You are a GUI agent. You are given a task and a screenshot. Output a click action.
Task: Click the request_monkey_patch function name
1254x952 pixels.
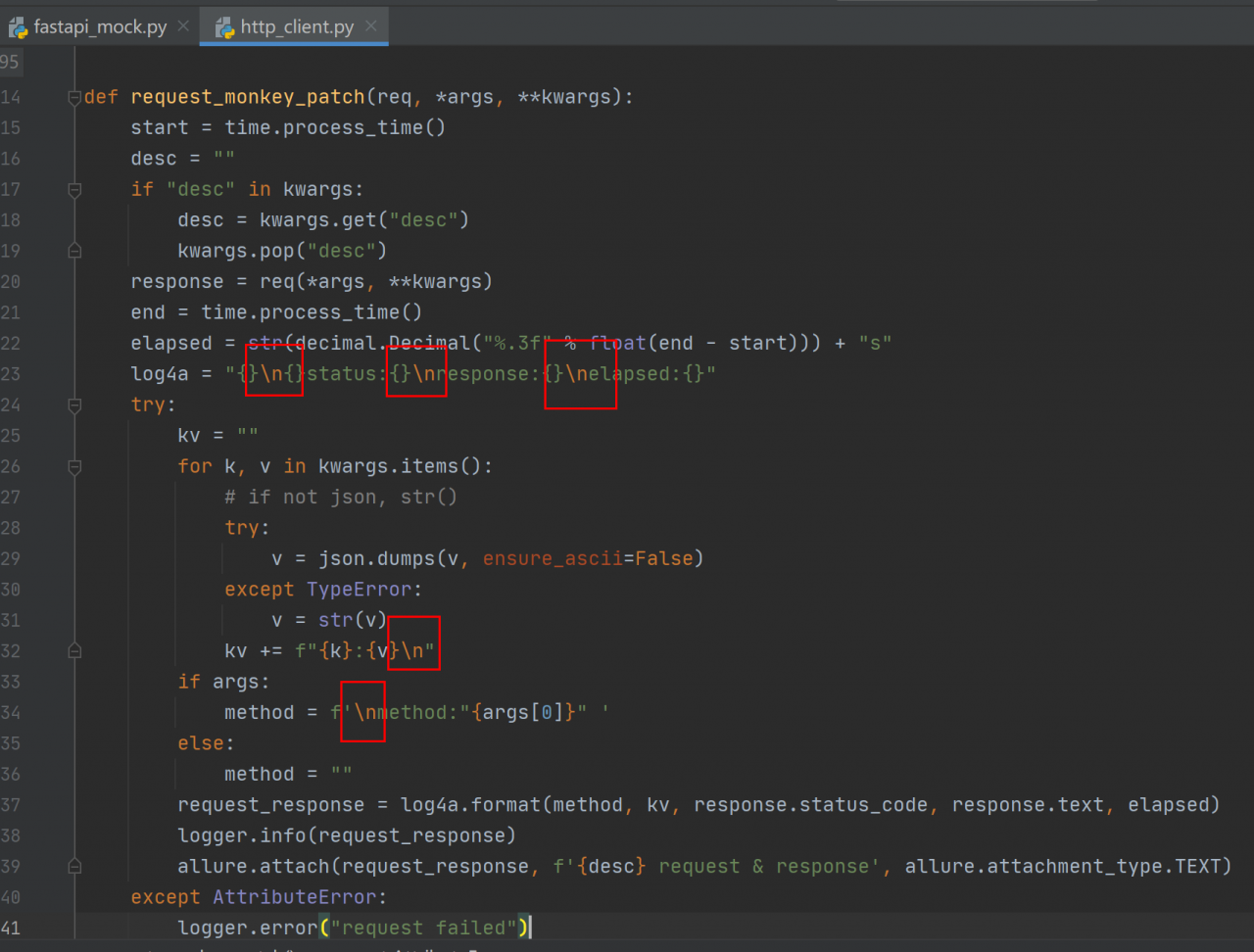(248, 97)
